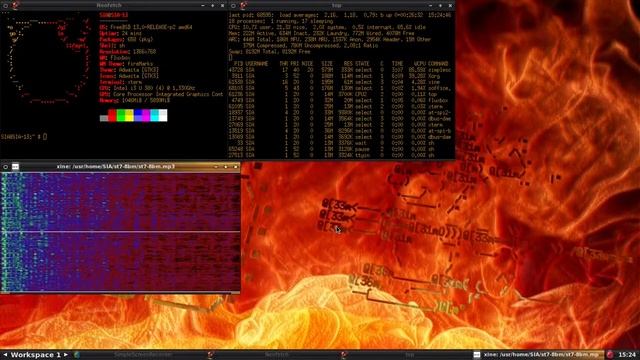Viewport: 640px width, 360px height.
Task: Click the xine window title with mp3 path
Action: (116, 167)
